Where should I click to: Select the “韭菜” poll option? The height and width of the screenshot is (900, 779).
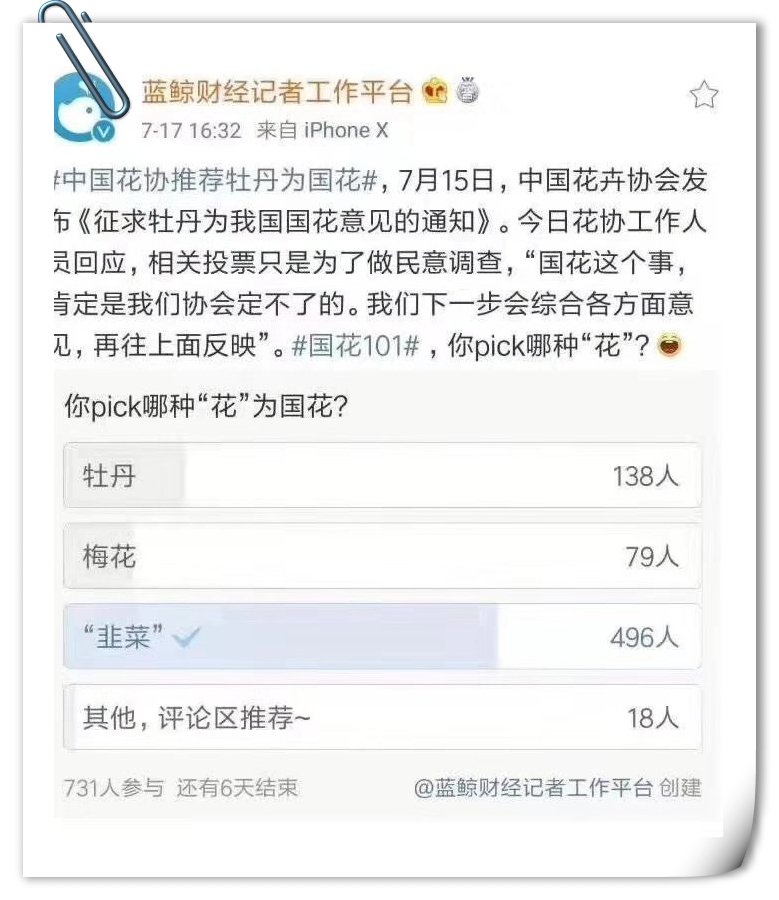(x=382, y=637)
